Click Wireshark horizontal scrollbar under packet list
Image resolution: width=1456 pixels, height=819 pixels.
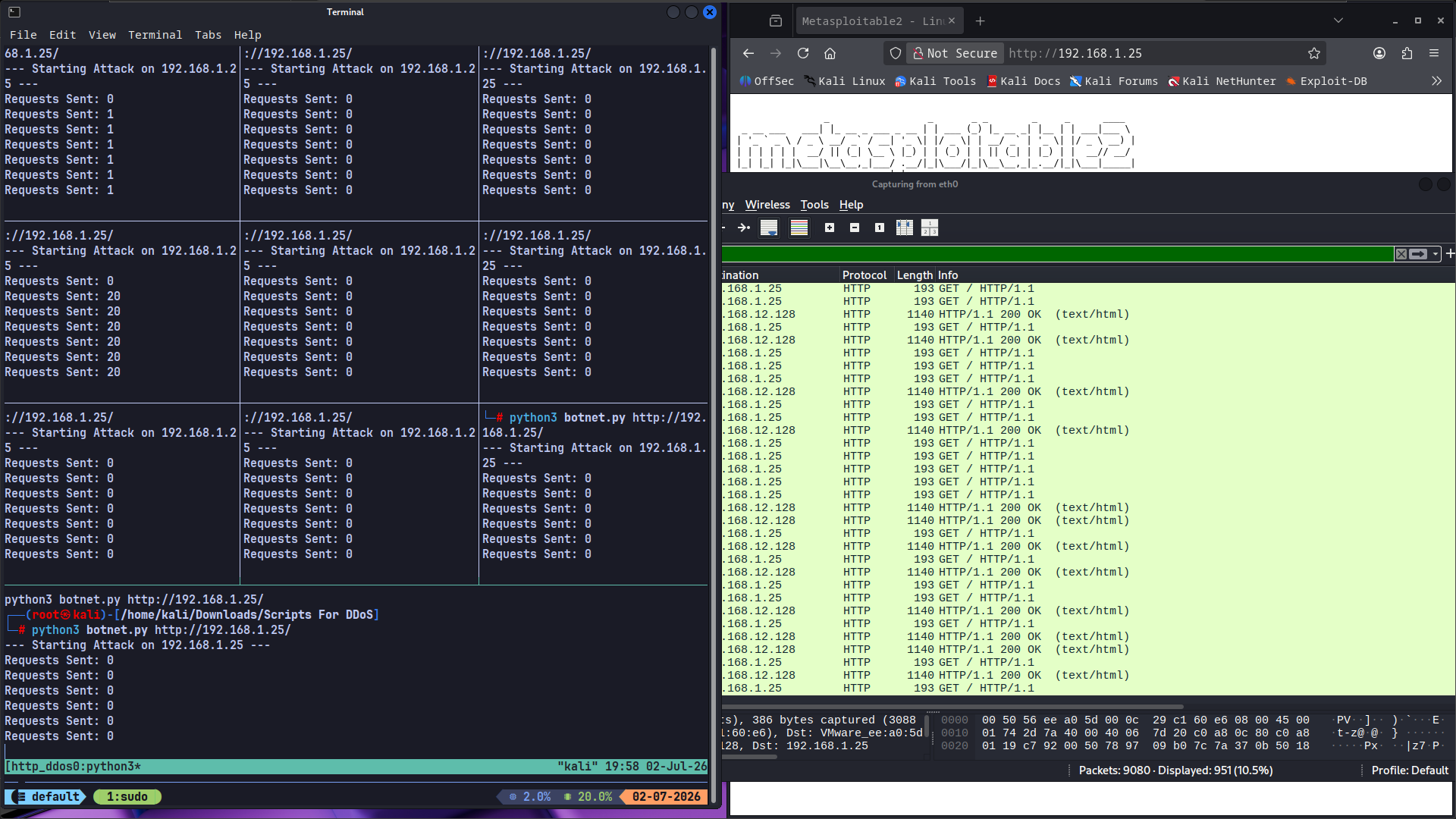click(952, 706)
